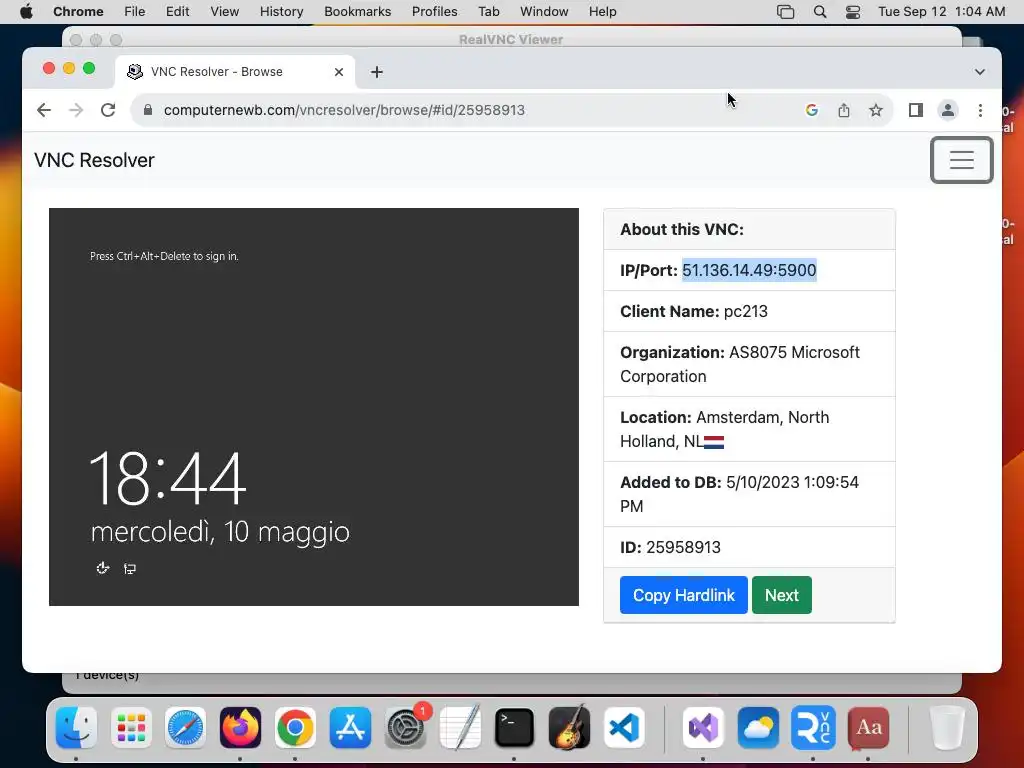Screen dimensions: 1024x768
Task: Click the ease of access lock screen icon
Action: coord(103,568)
